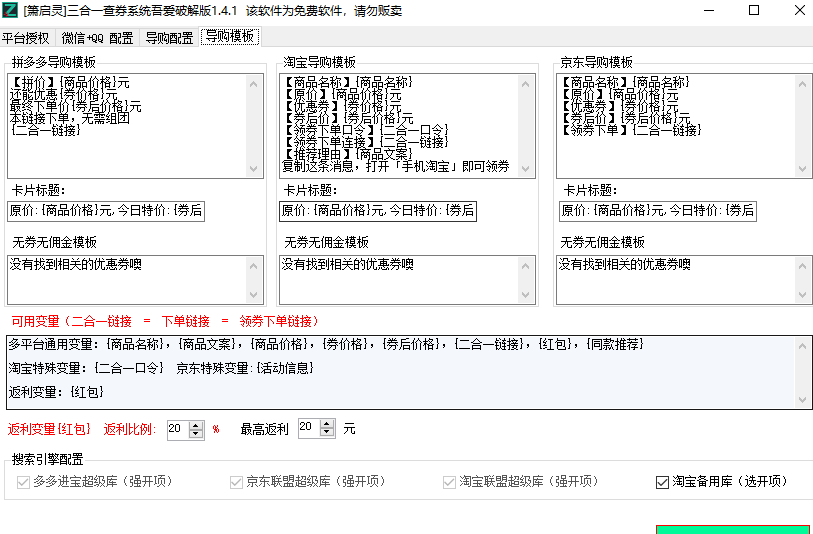Click the 返利变量：{红包} line in variables box

pyautogui.click(x=56, y=392)
